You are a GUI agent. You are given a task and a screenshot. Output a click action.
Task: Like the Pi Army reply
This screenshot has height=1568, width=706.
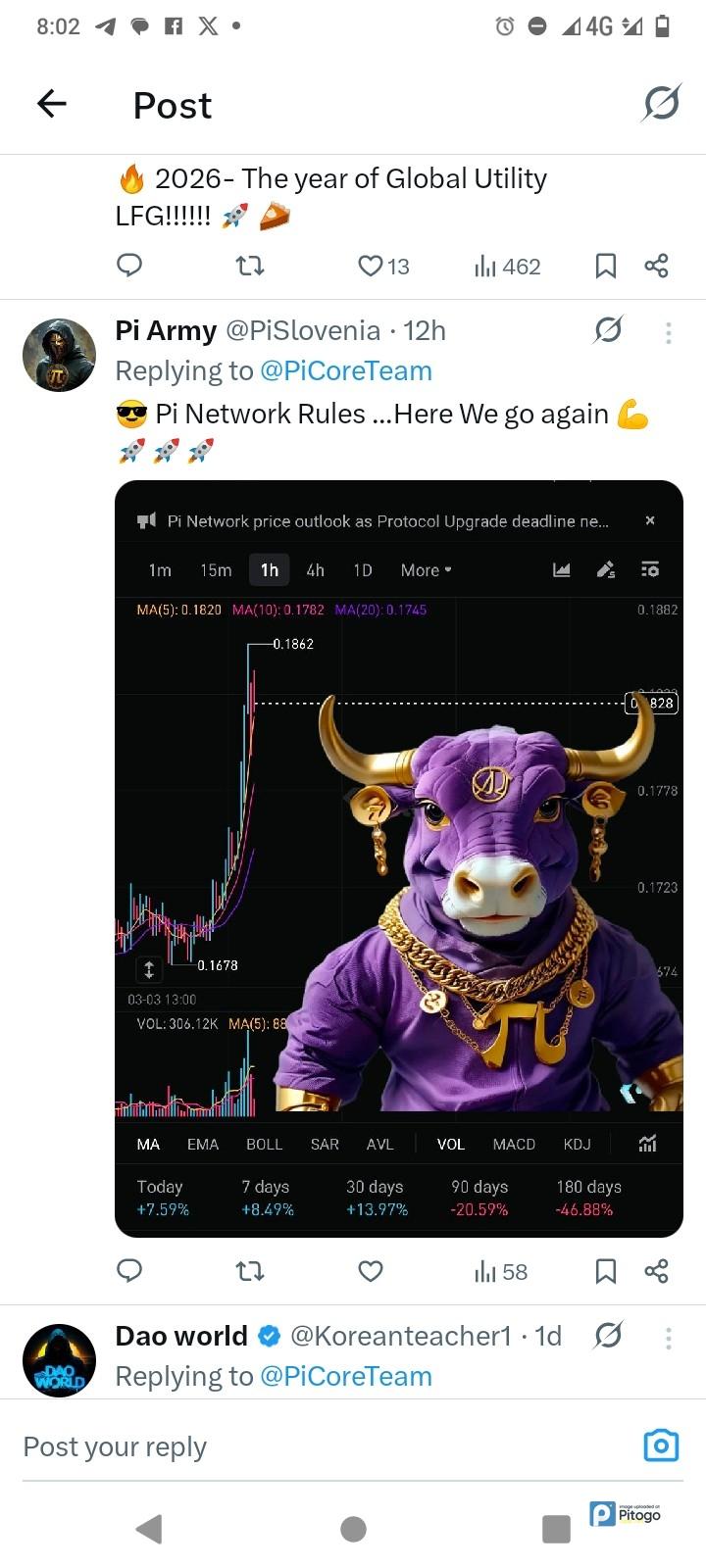pos(370,1271)
